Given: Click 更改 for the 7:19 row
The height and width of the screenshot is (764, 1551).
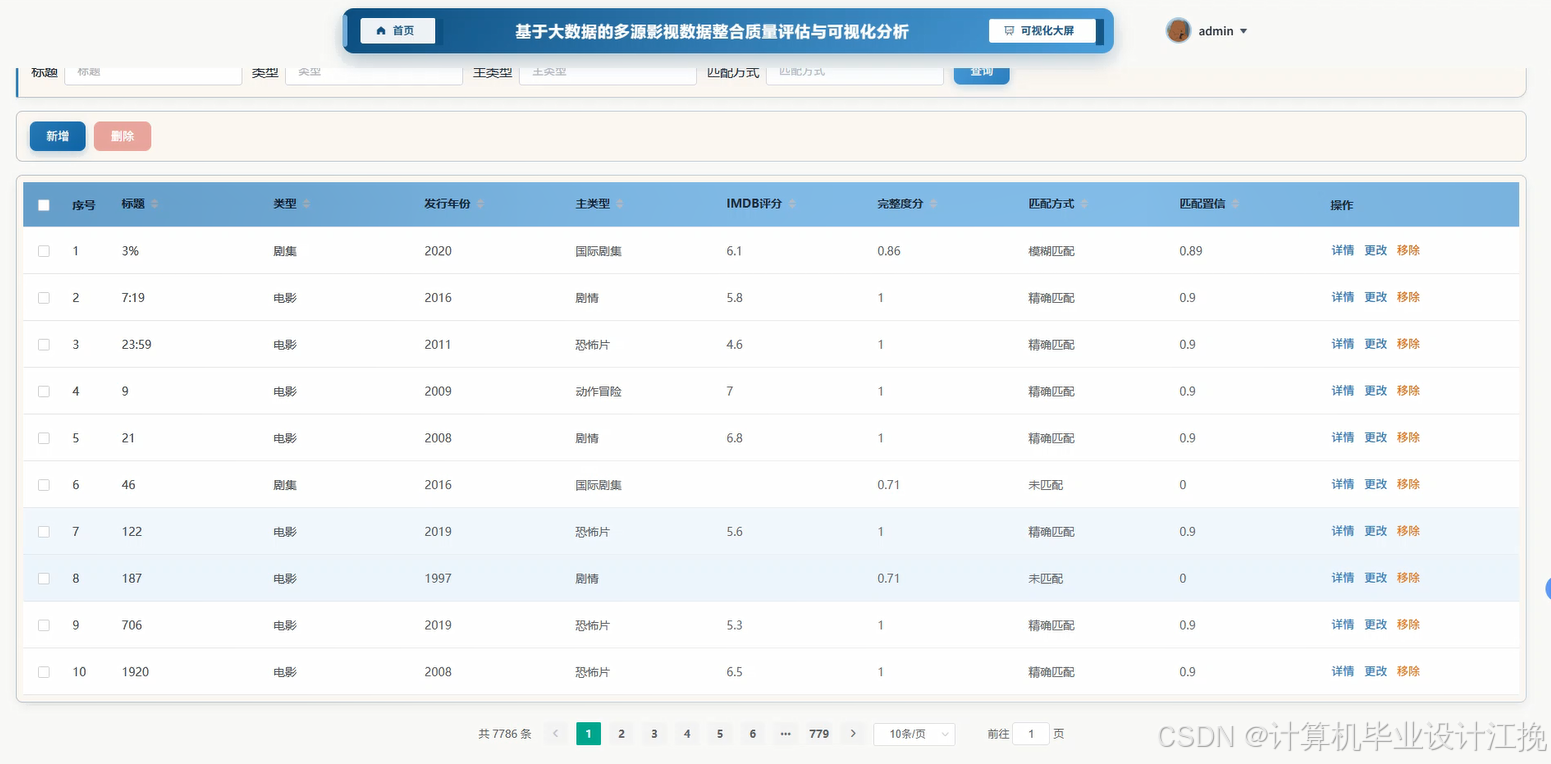Looking at the screenshot, I should 1376,297.
